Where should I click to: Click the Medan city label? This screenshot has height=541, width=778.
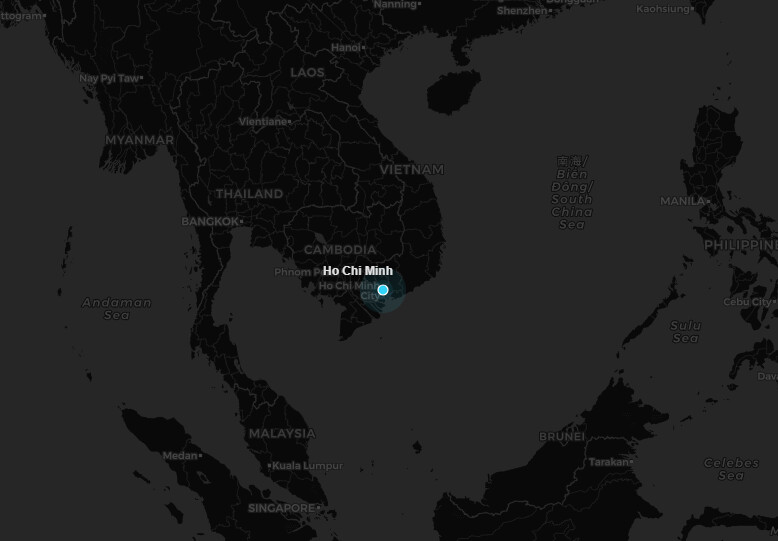(180, 456)
